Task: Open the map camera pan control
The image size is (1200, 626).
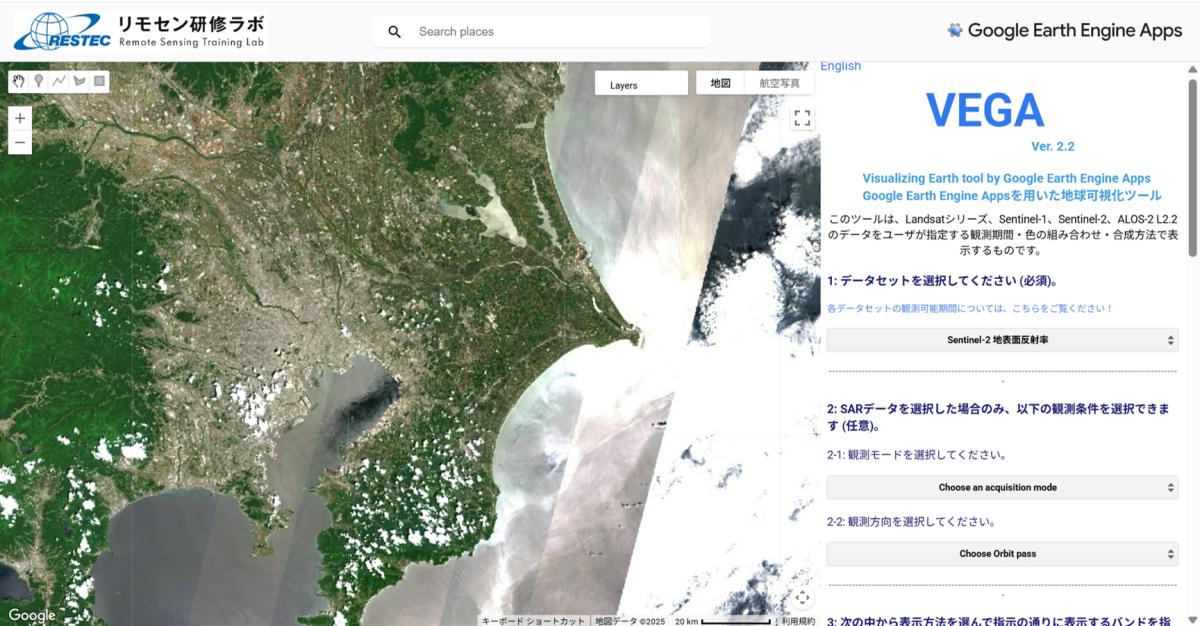Action: tap(802, 598)
